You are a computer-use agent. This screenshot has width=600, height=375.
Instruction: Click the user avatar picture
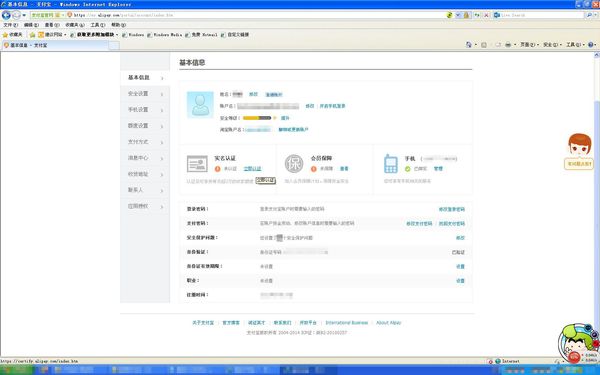[200, 105]
